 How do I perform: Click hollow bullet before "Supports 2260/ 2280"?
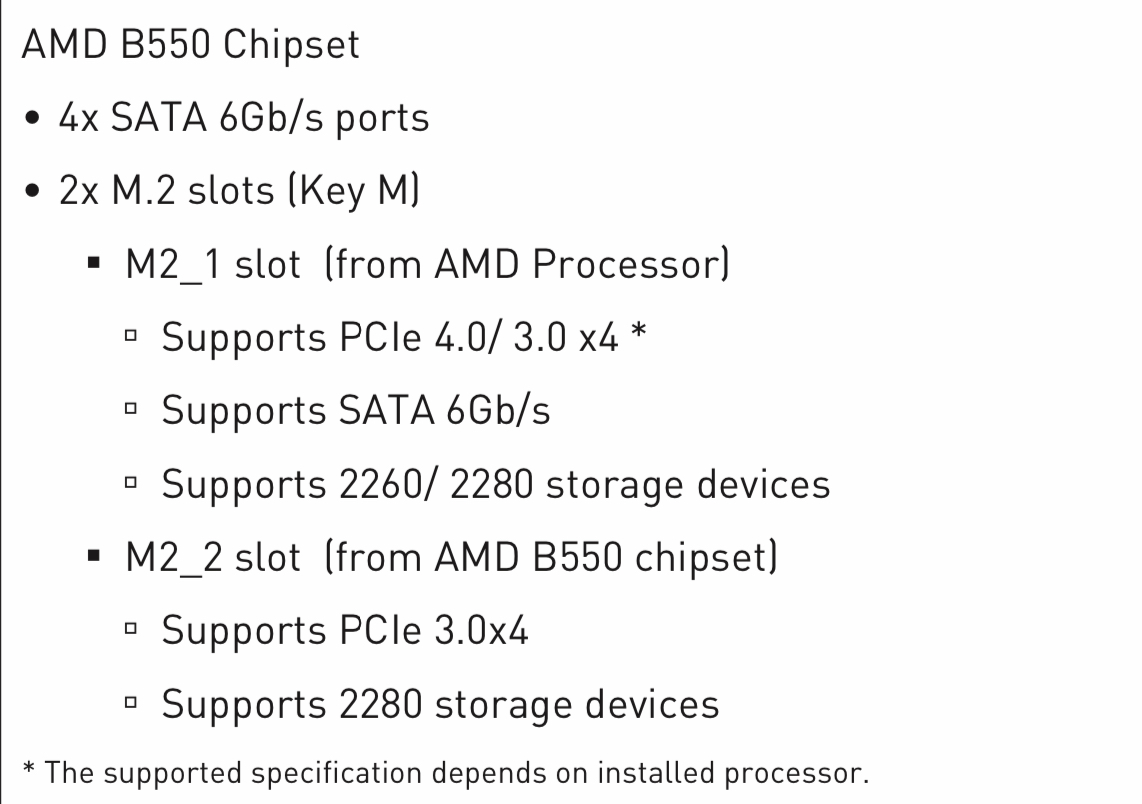[130, 486]
